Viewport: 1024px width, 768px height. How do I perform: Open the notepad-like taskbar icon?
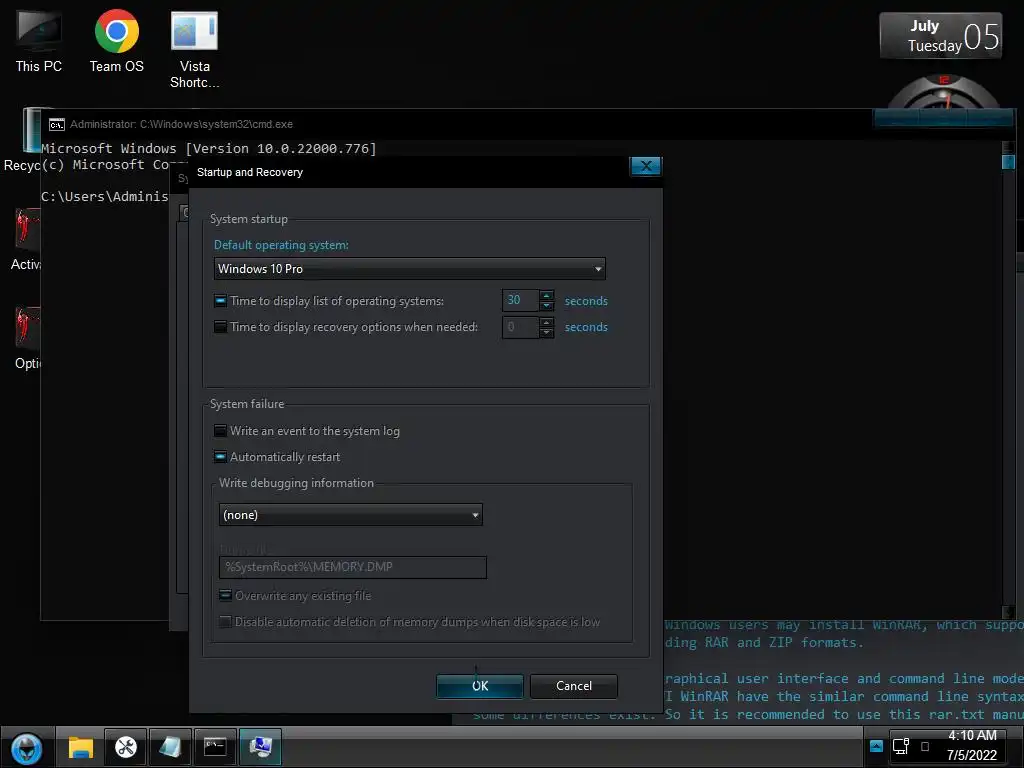pyautogui.click(x=170, y=747)
